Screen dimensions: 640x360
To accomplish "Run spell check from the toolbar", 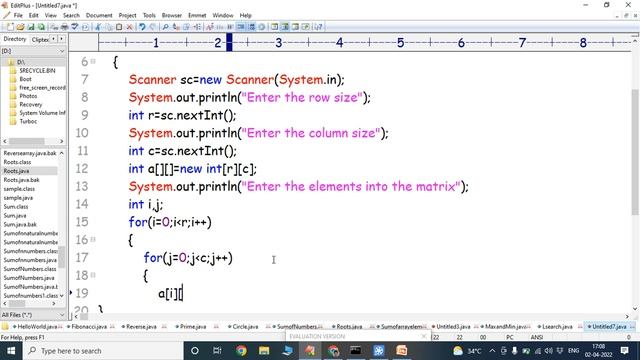I will (x=75, y=27).
